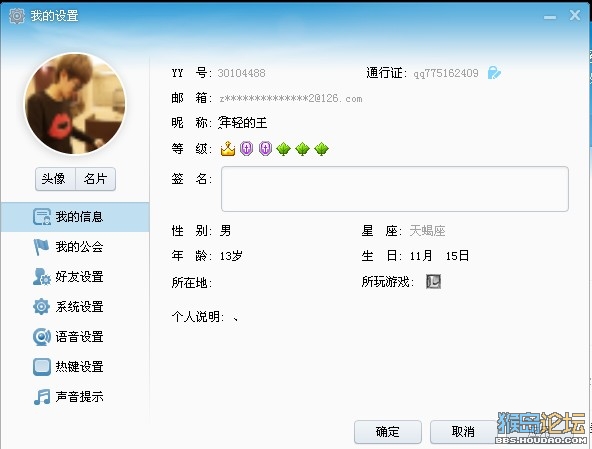The width and height of the screenshot is (592, 449).
Task: Select 好友设置 friend settings
Action: click(75, 277)
